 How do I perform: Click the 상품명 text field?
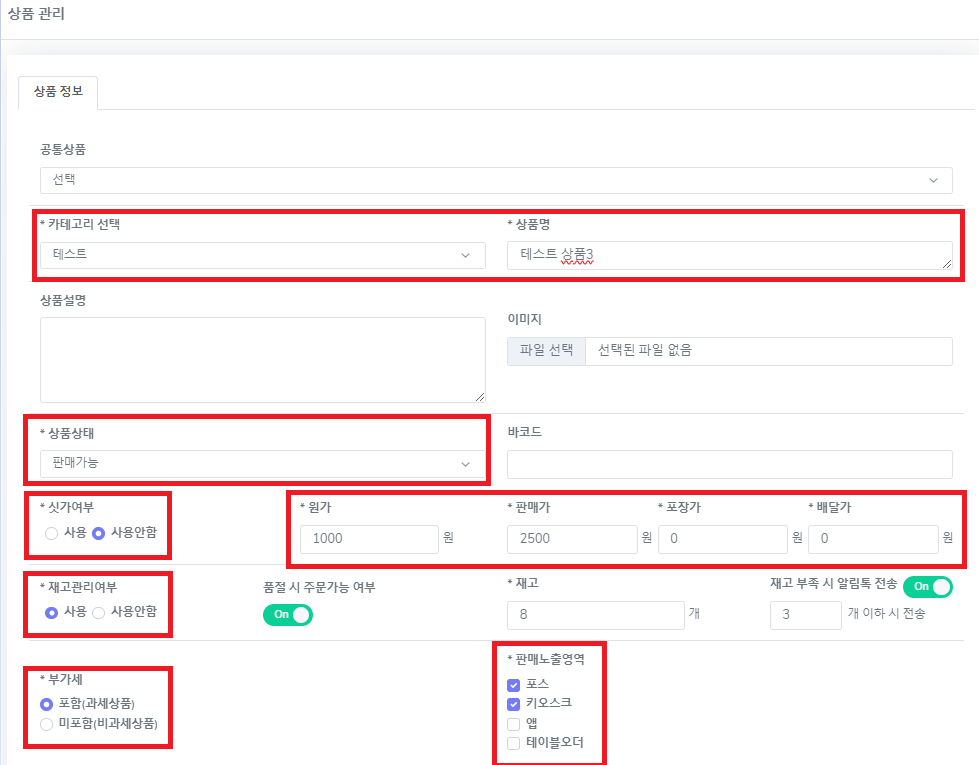tap(729, 255)
